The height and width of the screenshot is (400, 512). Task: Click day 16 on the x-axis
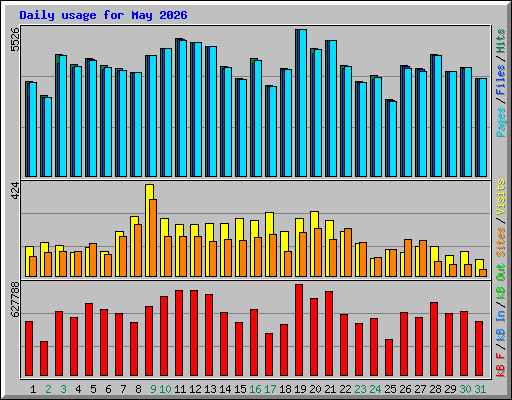[255, 389]
